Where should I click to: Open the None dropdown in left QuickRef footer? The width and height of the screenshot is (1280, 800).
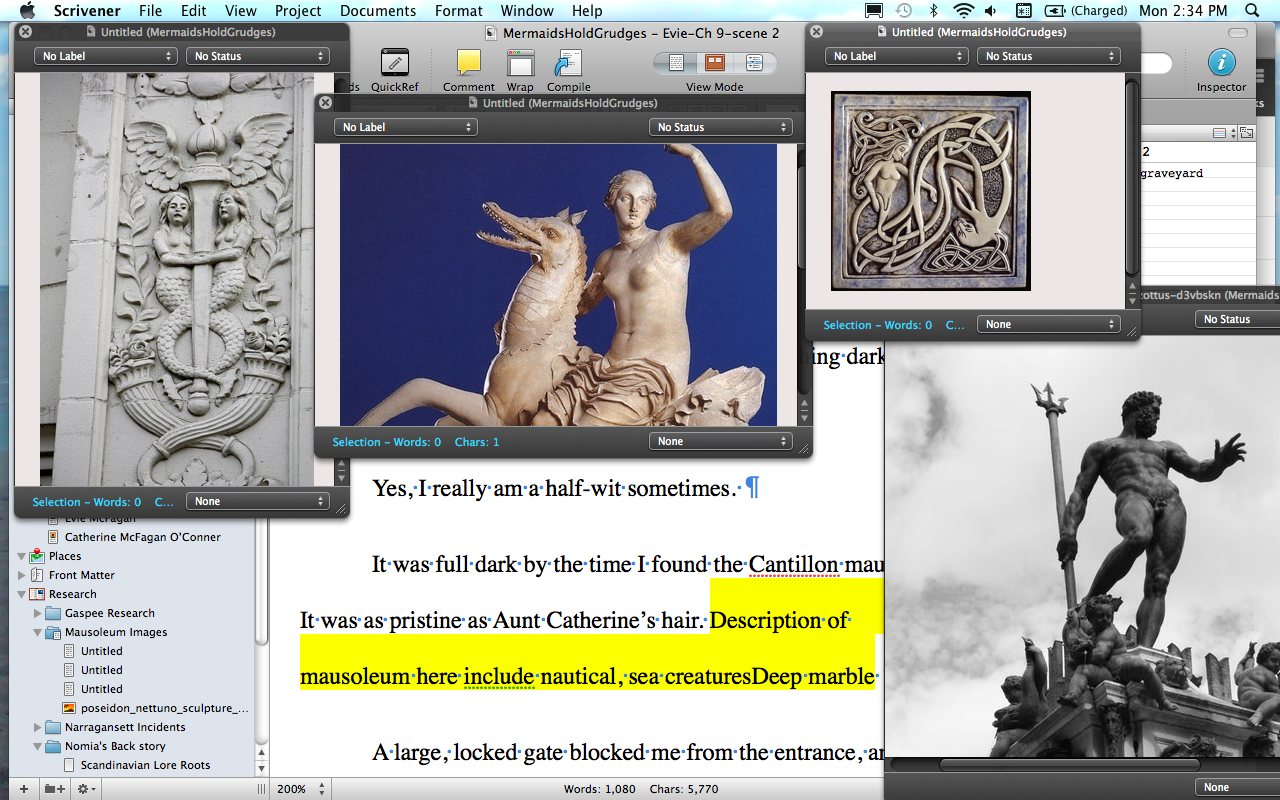258,501
